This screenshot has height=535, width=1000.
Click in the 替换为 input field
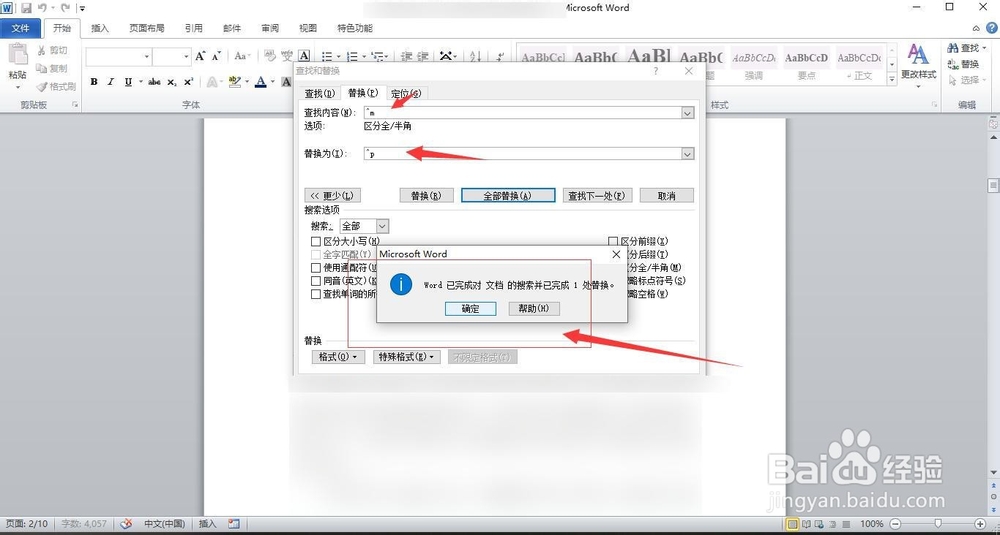pyautogui.click(x=522, y=154)
